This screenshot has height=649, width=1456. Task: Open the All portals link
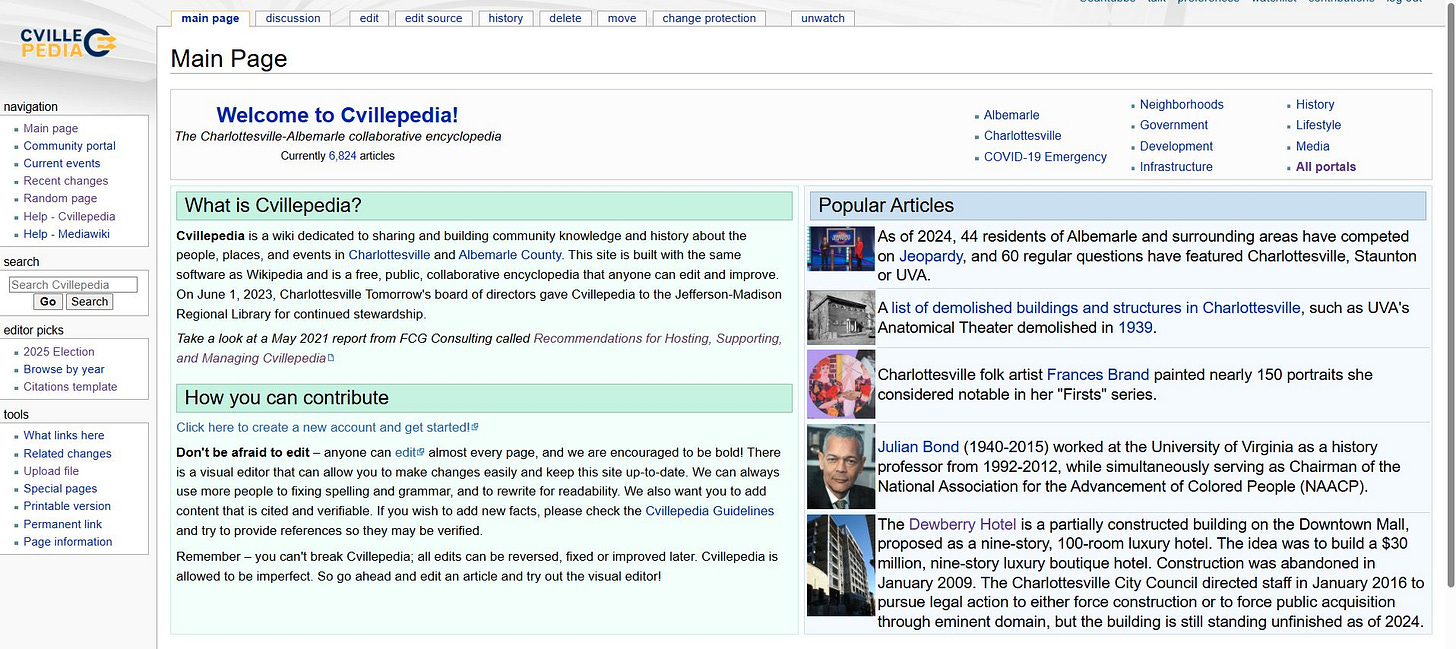(1326, 167)
